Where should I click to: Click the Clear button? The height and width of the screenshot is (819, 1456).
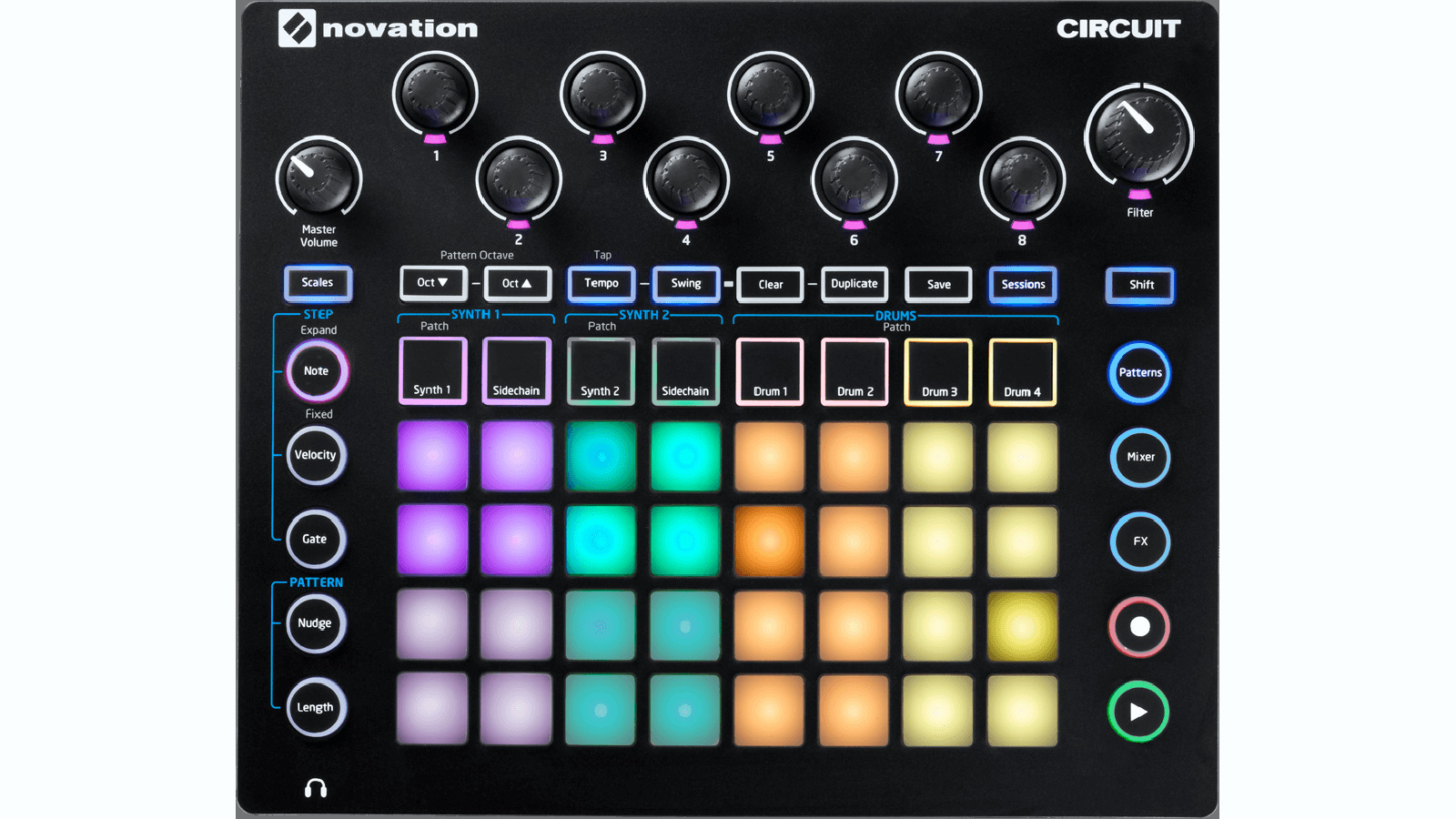click(770, 284)
